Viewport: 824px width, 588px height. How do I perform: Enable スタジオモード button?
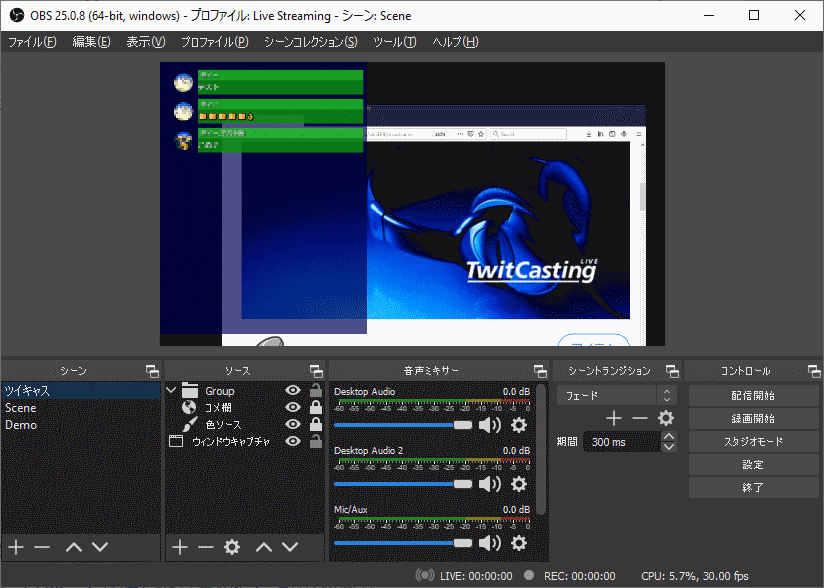point(754,442)
